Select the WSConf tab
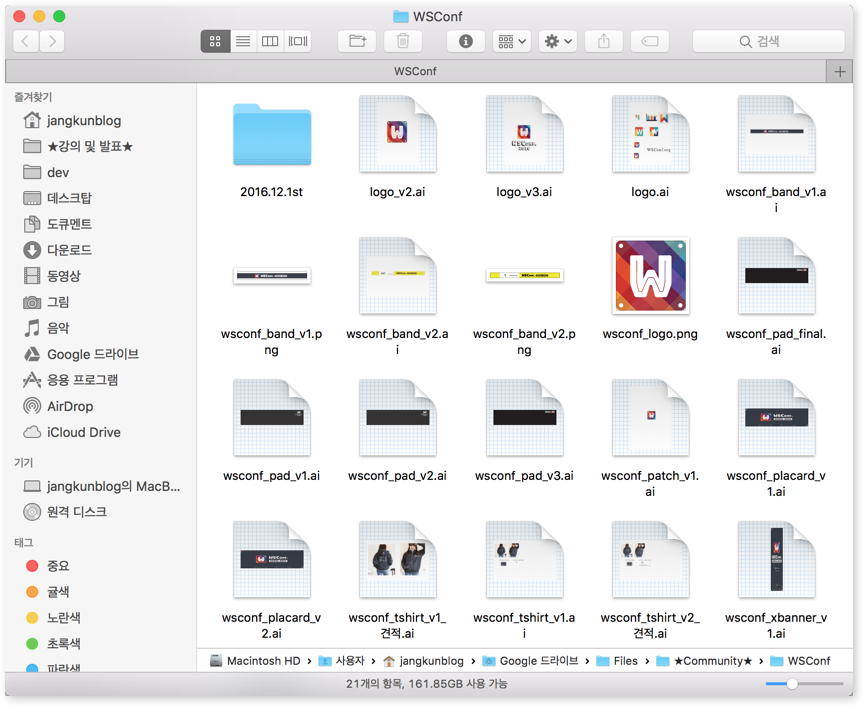 415,71
